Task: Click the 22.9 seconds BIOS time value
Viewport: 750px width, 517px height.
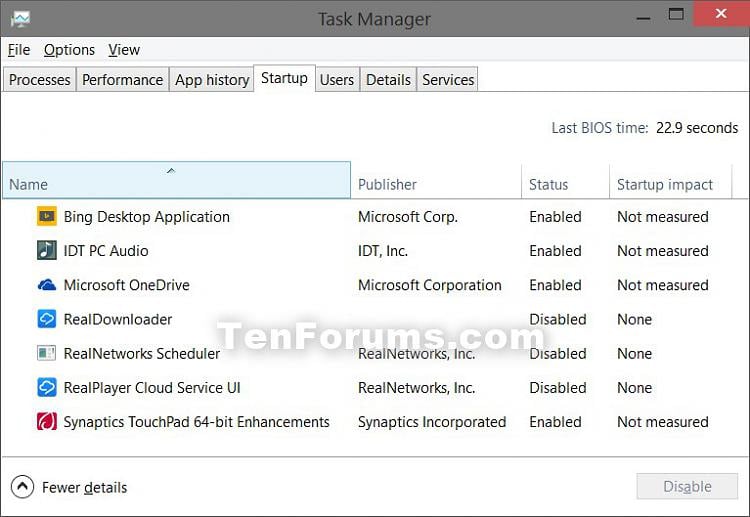Action: coord(697,128)
